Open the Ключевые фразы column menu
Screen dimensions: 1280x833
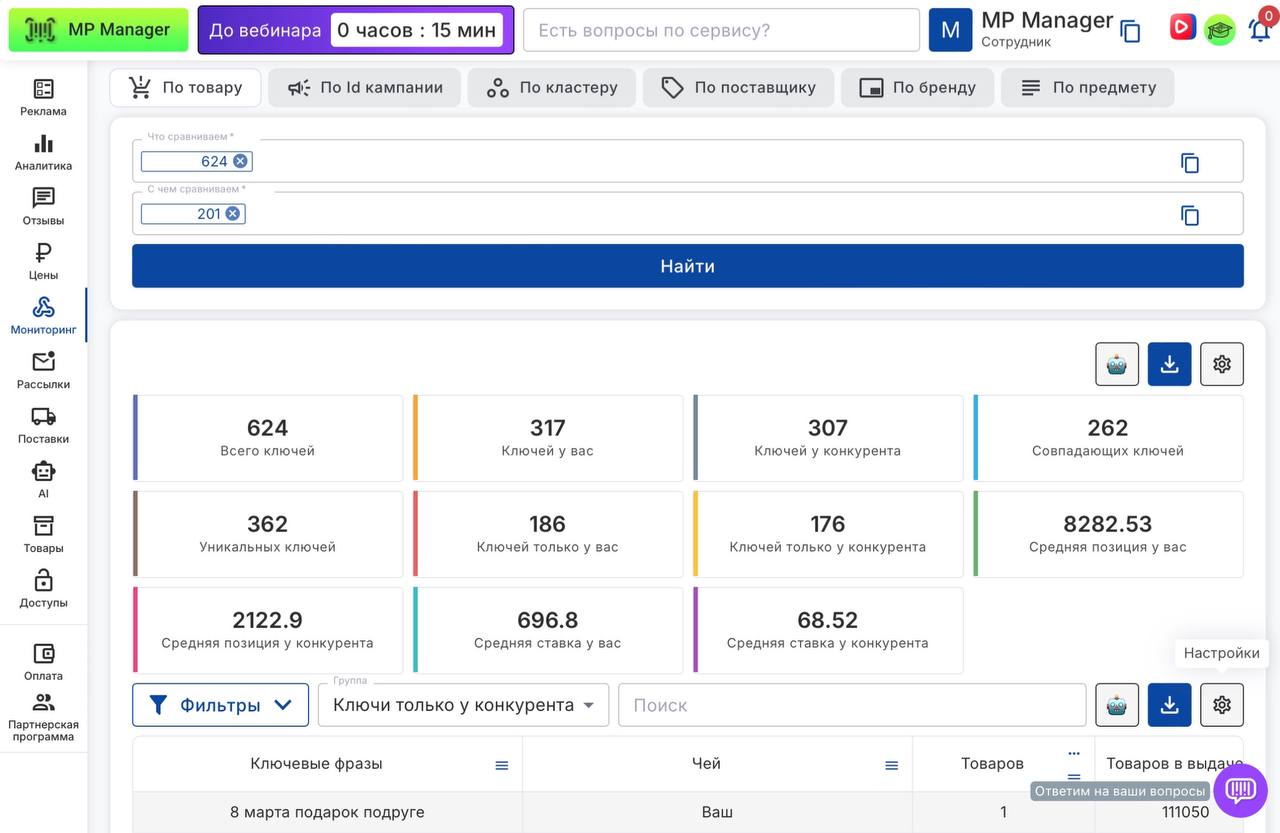click(x=502, y=765)
